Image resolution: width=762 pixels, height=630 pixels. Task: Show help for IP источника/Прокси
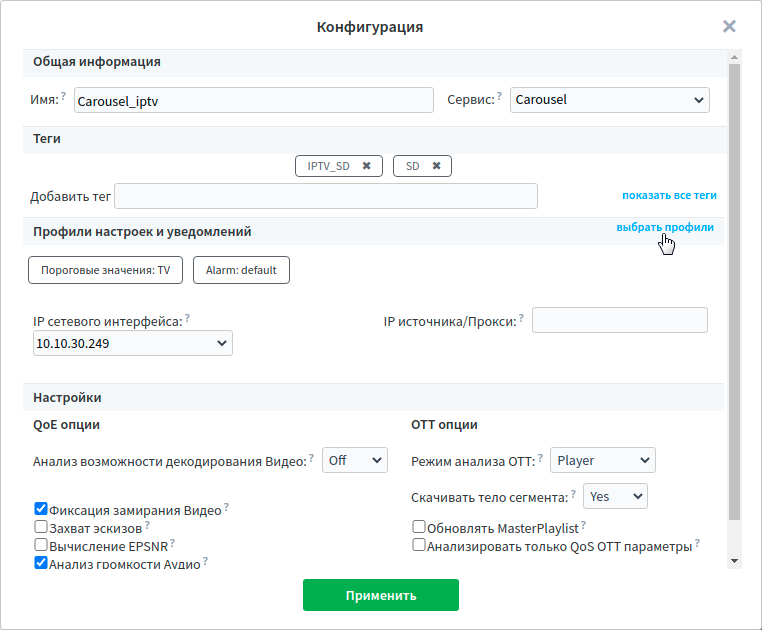tap(521, 318)
